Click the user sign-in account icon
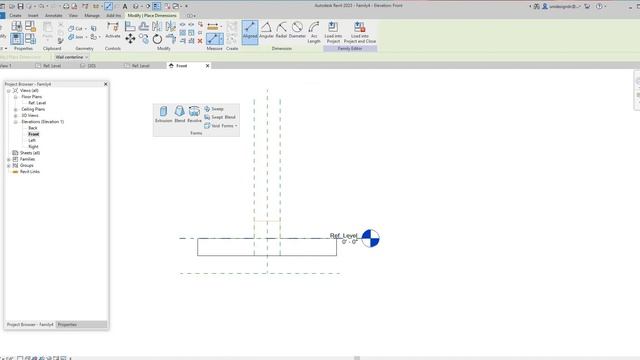This screenshot has width=640, height=360. (x=544, y=6)
